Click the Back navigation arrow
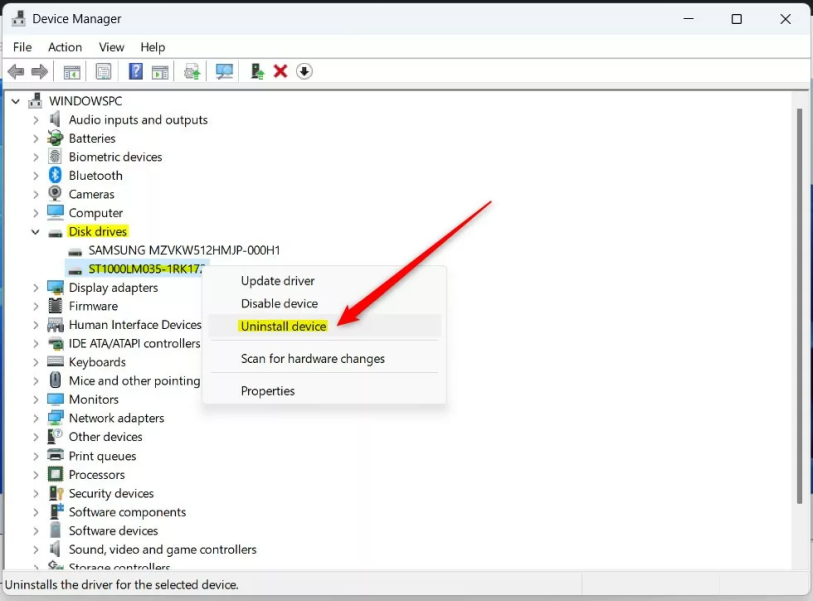 point(15,71)
